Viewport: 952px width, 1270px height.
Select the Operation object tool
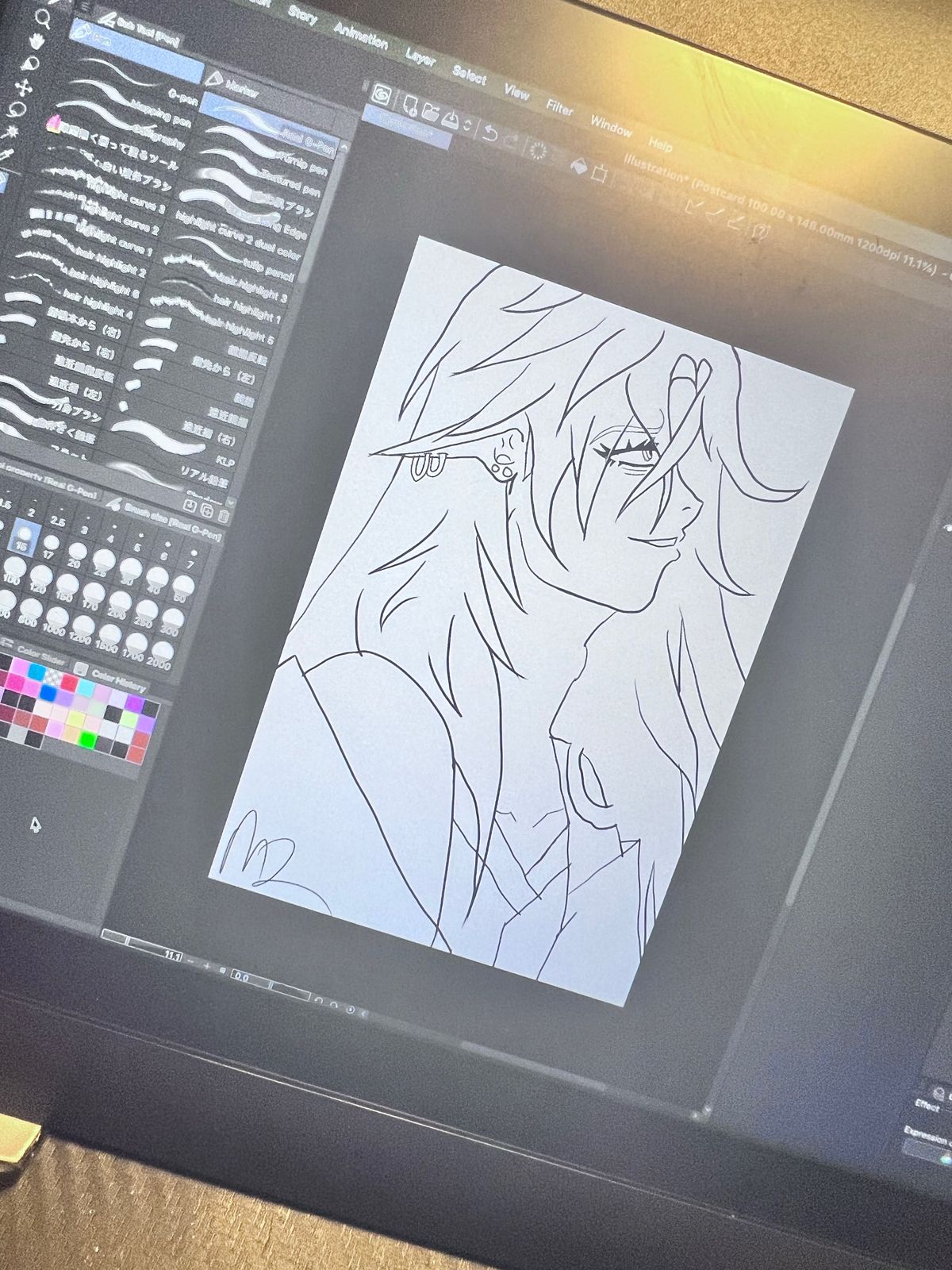(30, 63)
